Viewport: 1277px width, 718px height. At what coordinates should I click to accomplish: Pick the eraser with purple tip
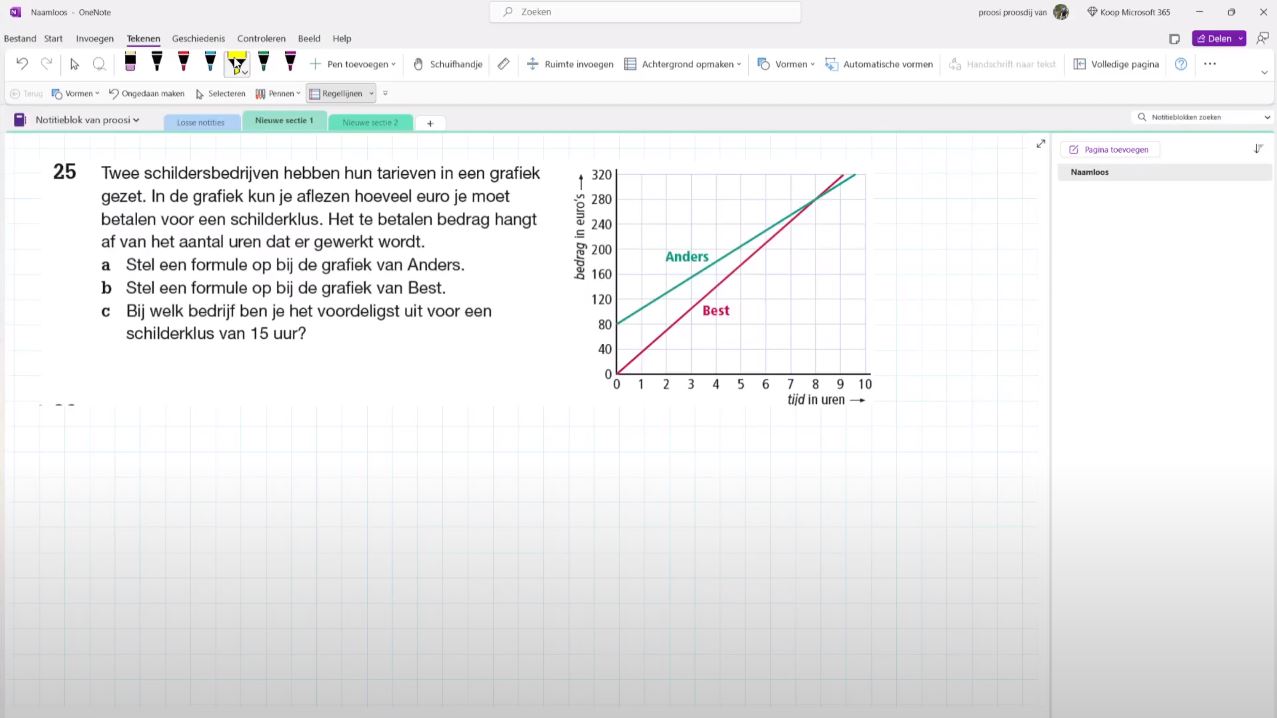[x=130, y=62]
